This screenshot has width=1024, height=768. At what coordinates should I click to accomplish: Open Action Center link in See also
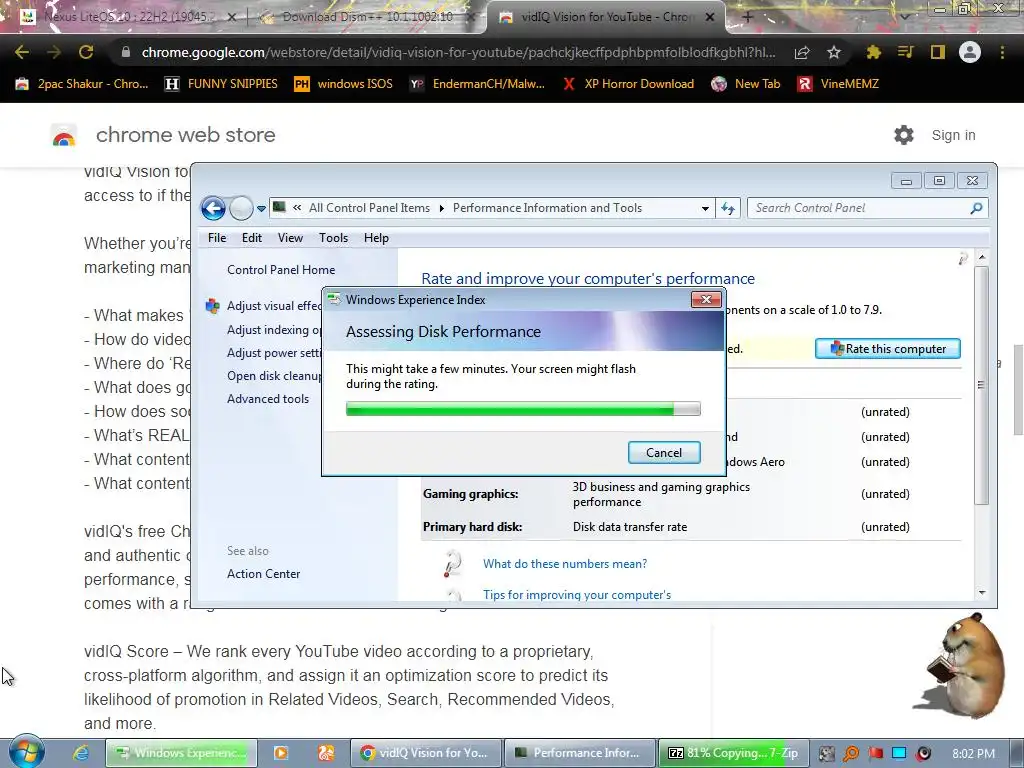[263, 574]
